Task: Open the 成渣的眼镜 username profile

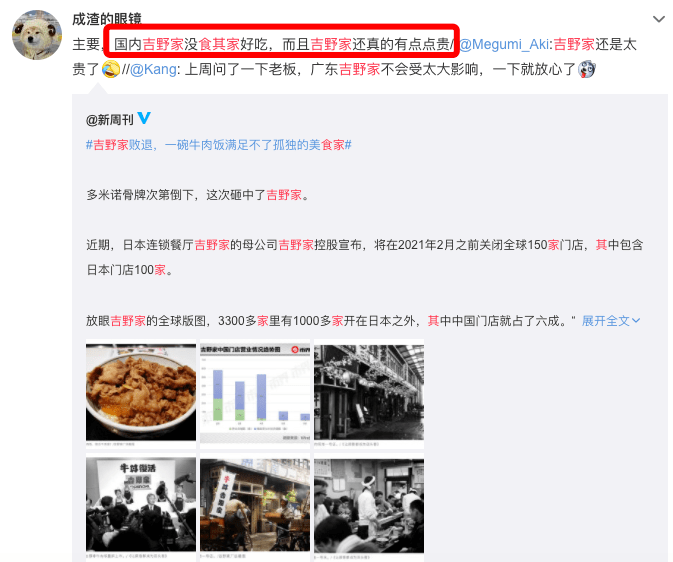Action: coord(107,19)
